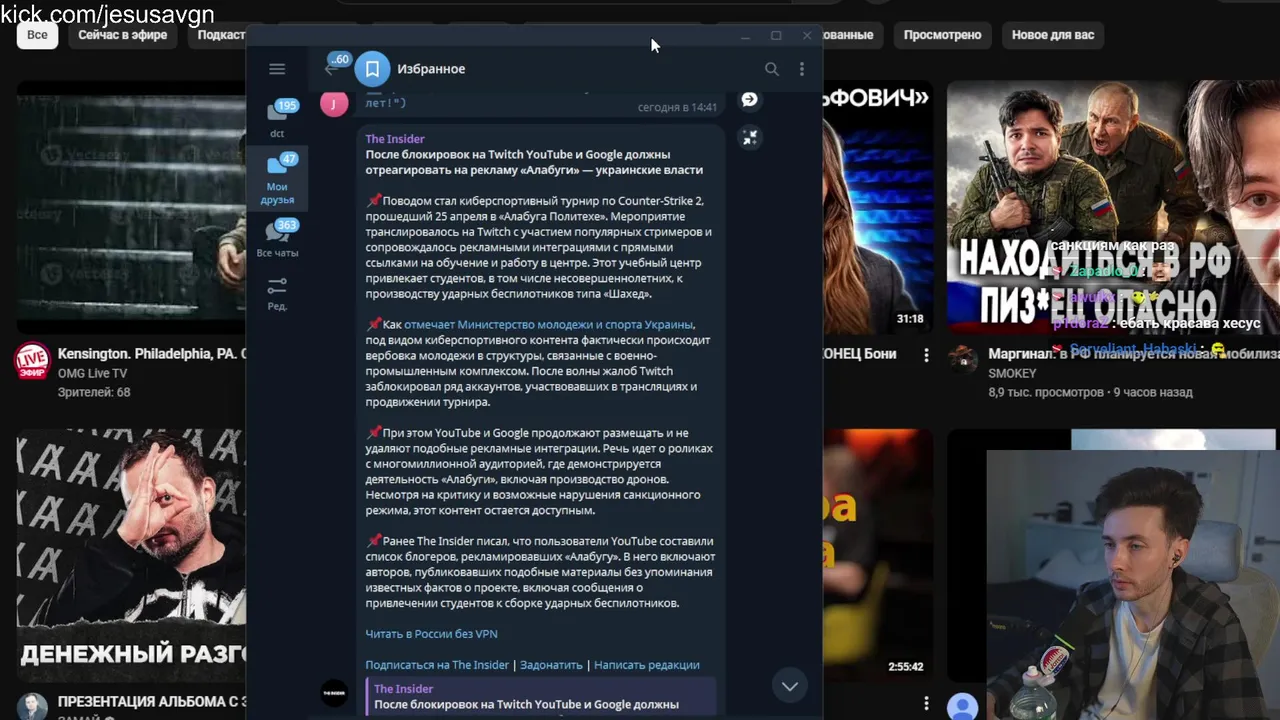
Task: Open the OMG Live TV channel name
Action: [x=92, y=373]
